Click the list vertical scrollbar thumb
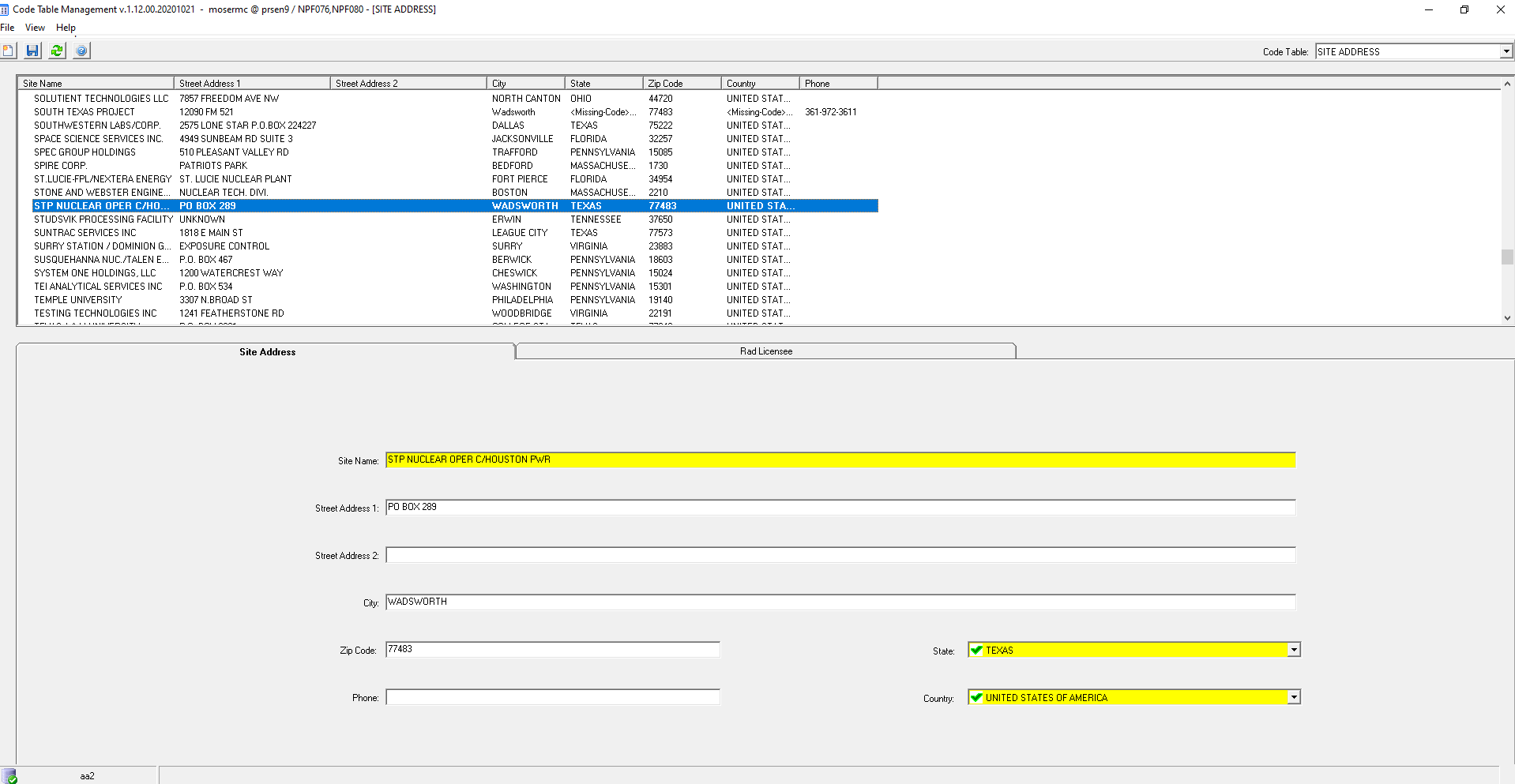The height and width of the screenshot is (784, 1515). click(1507, 257)
